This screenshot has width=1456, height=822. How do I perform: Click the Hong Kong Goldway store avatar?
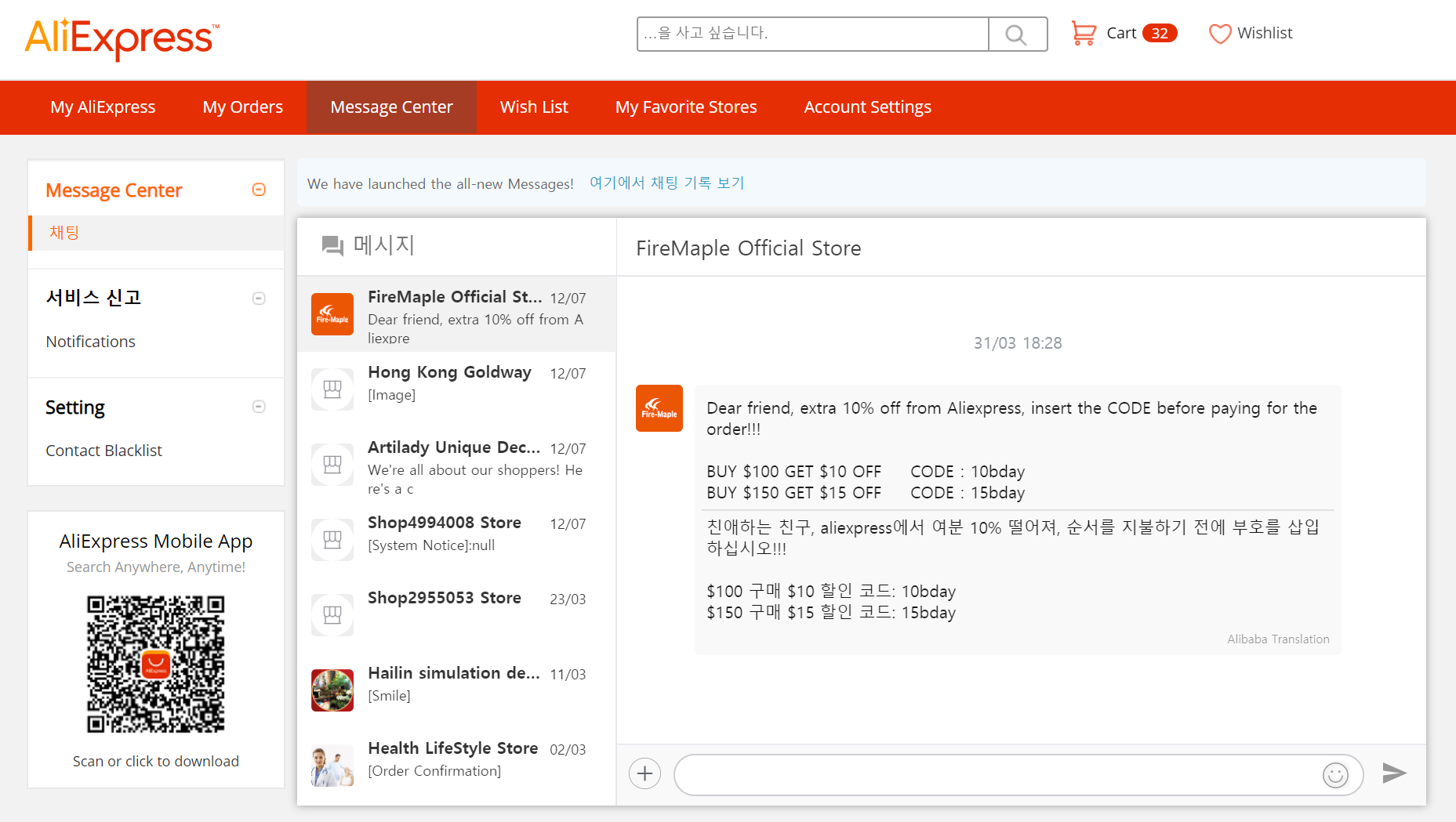(x=332, y=389)
